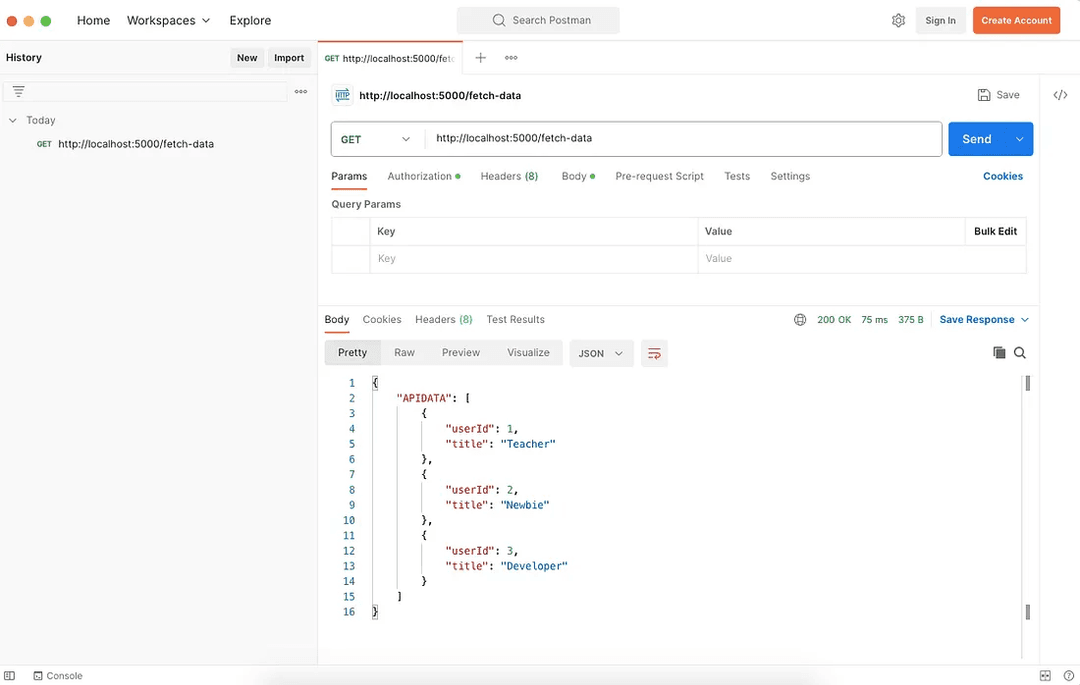Select response Headers (8) tab
Screen dimensions: 1080x685
444,319
